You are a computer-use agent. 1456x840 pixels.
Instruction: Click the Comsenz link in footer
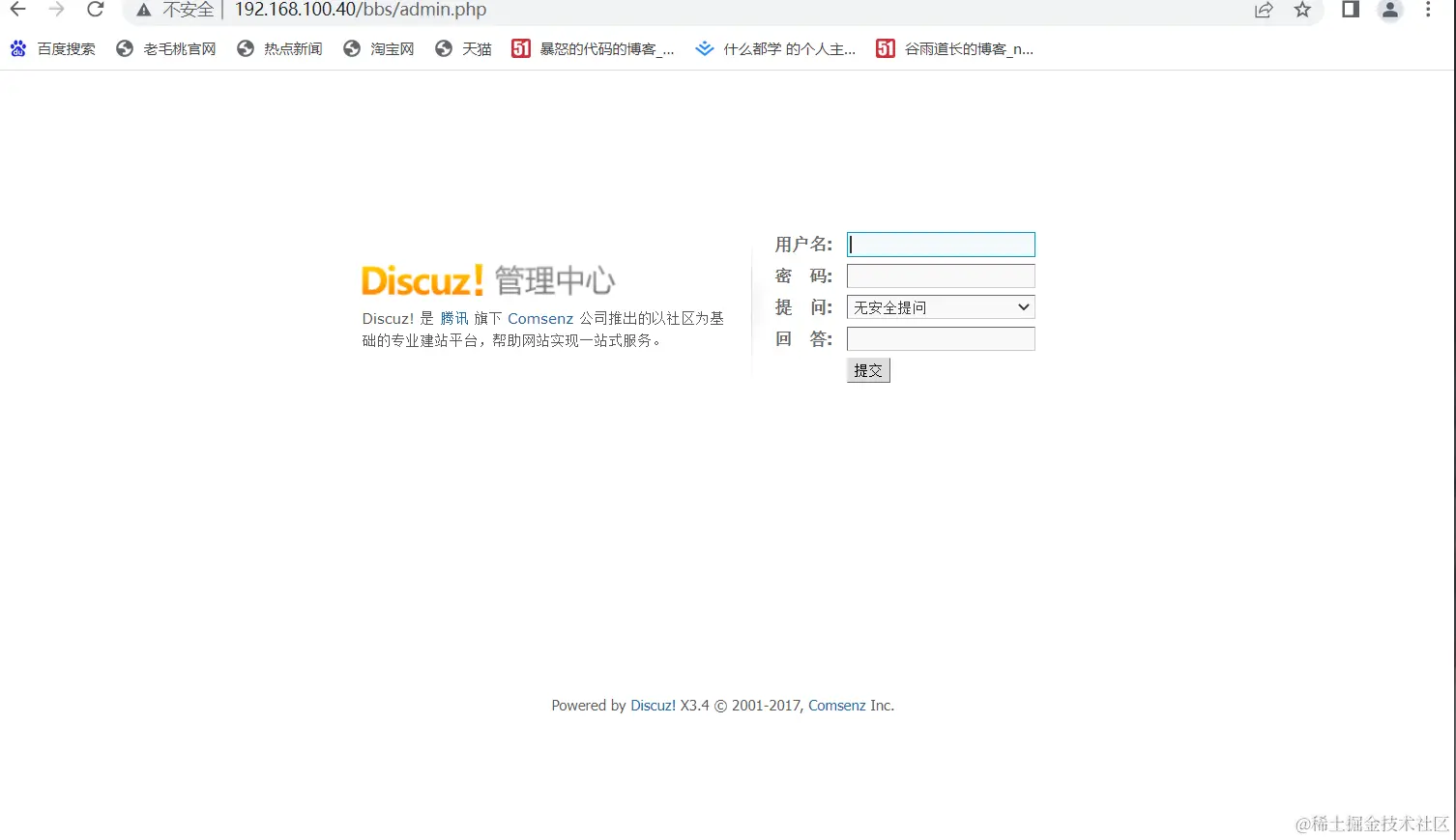(837, 706)
